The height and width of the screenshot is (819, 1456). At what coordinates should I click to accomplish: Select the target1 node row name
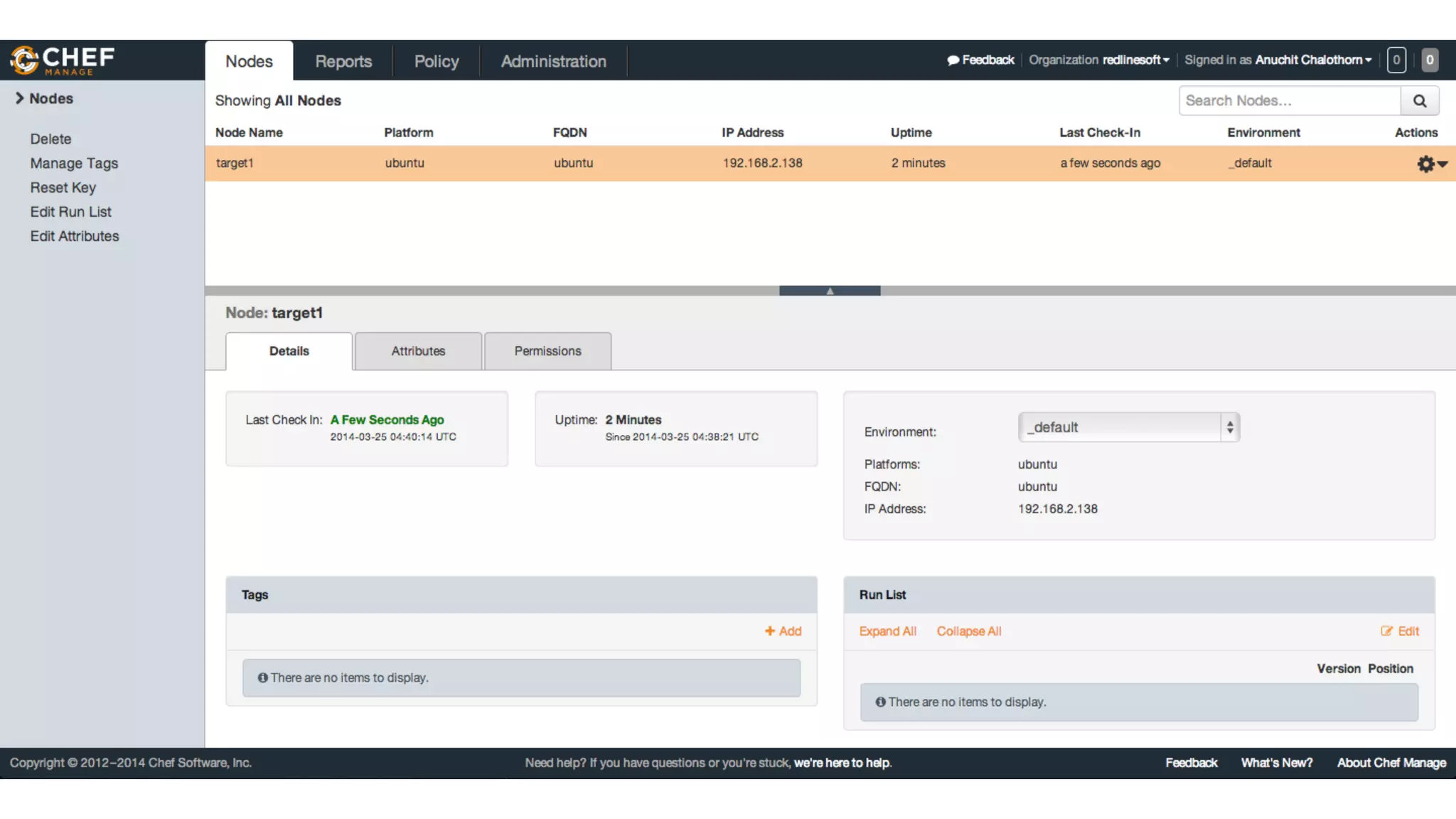235,163
